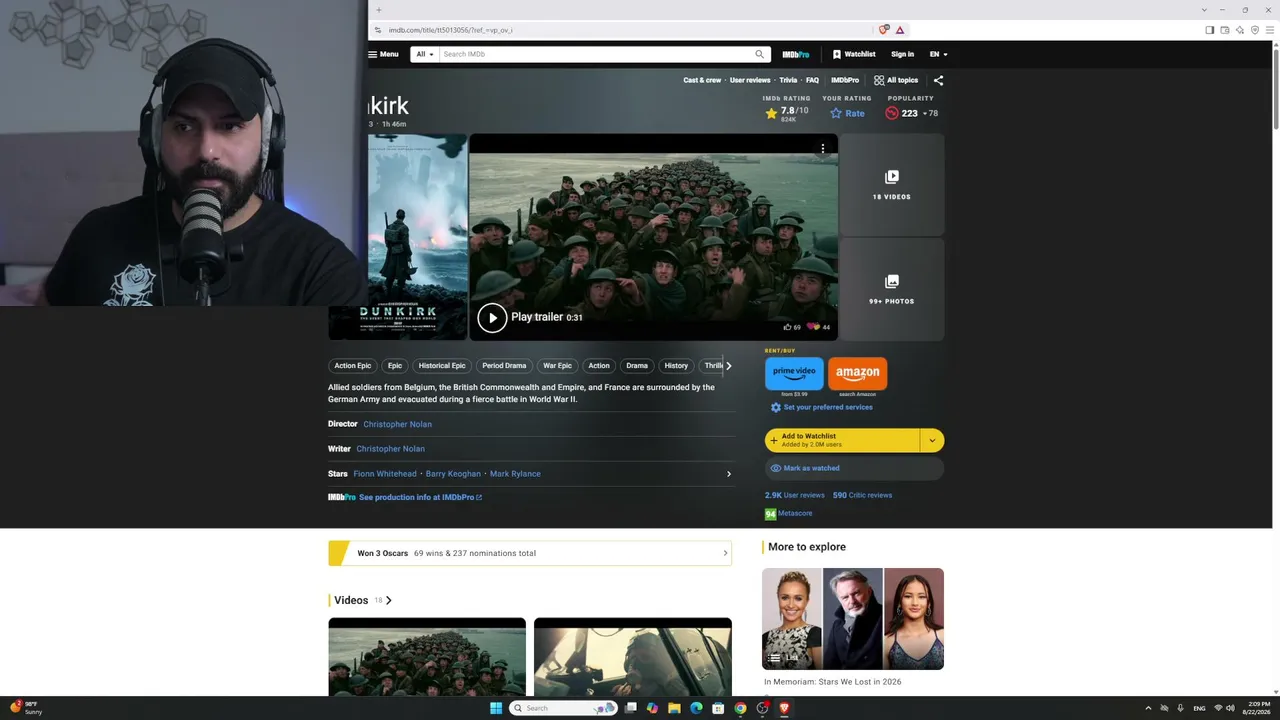Select the Action Epic genre chip
Screen dimensions: 1280x720
[352, 366]
